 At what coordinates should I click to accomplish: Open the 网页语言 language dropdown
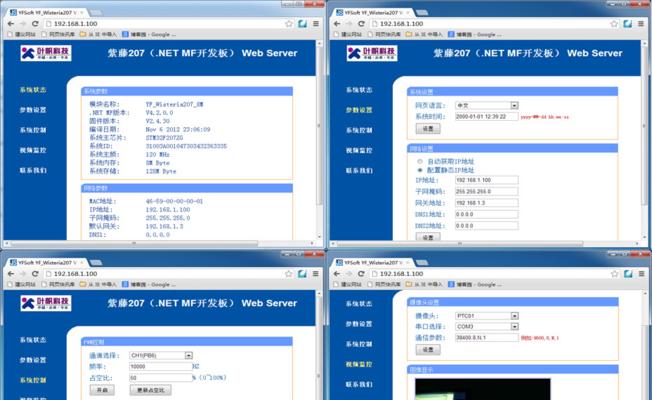[487, 106]
